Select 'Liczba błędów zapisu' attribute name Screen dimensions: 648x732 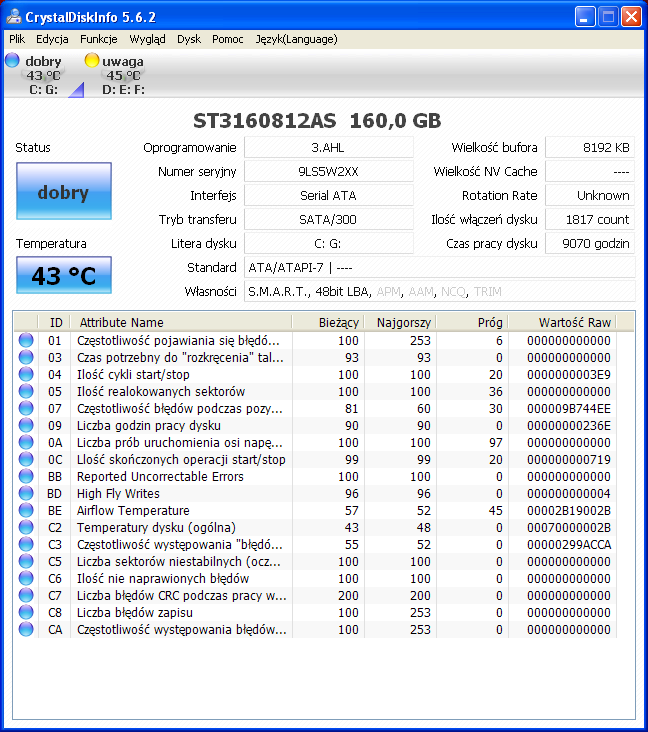pos(134,612)
